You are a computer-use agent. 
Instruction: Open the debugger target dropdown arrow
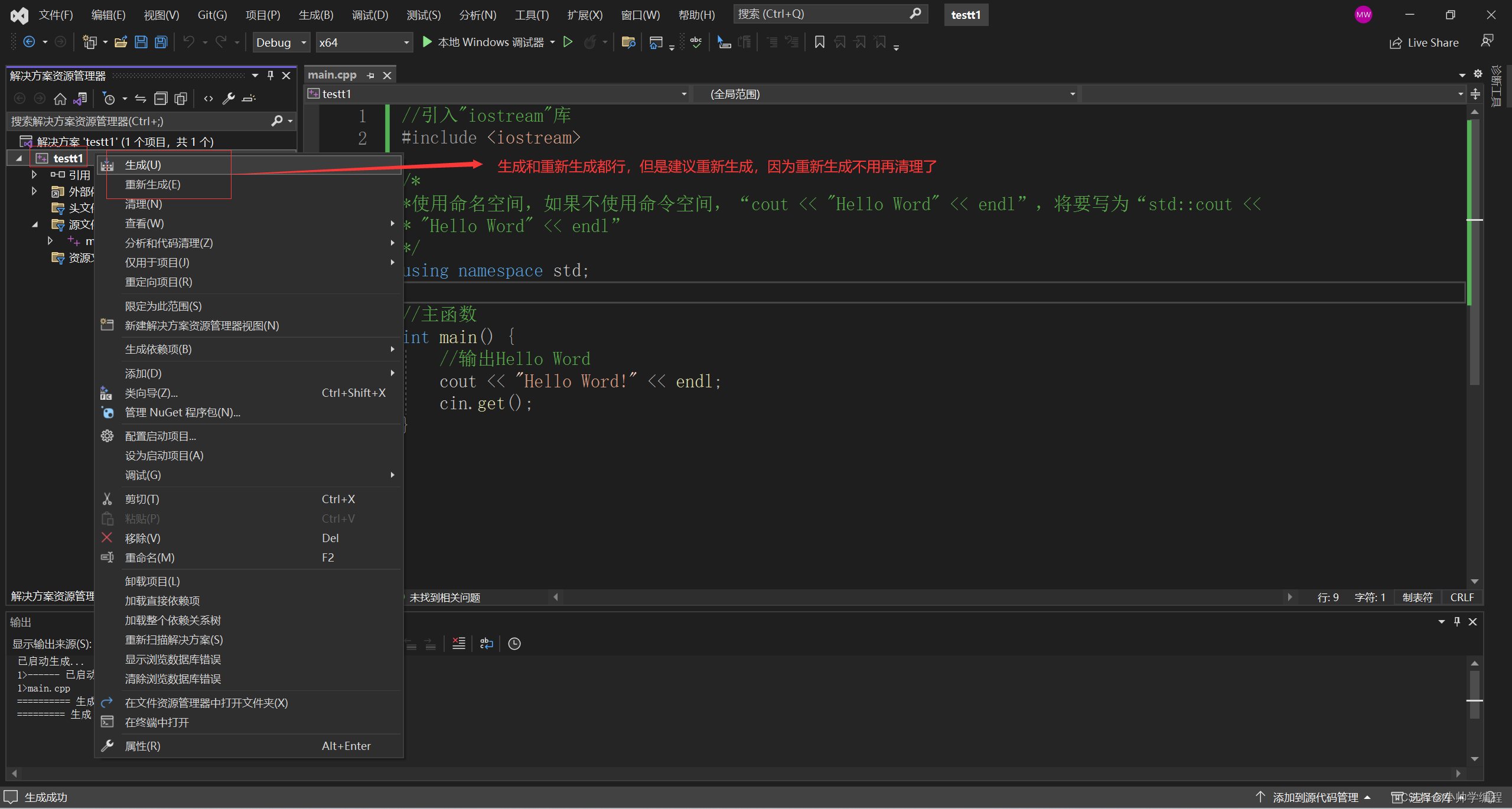[552, 42]
